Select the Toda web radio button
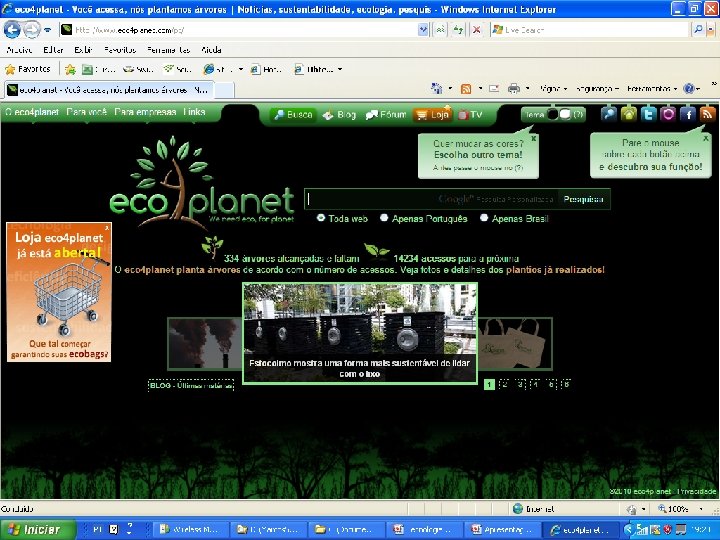The width and height of the screenshot is (720, 540). tap(321, 218)
